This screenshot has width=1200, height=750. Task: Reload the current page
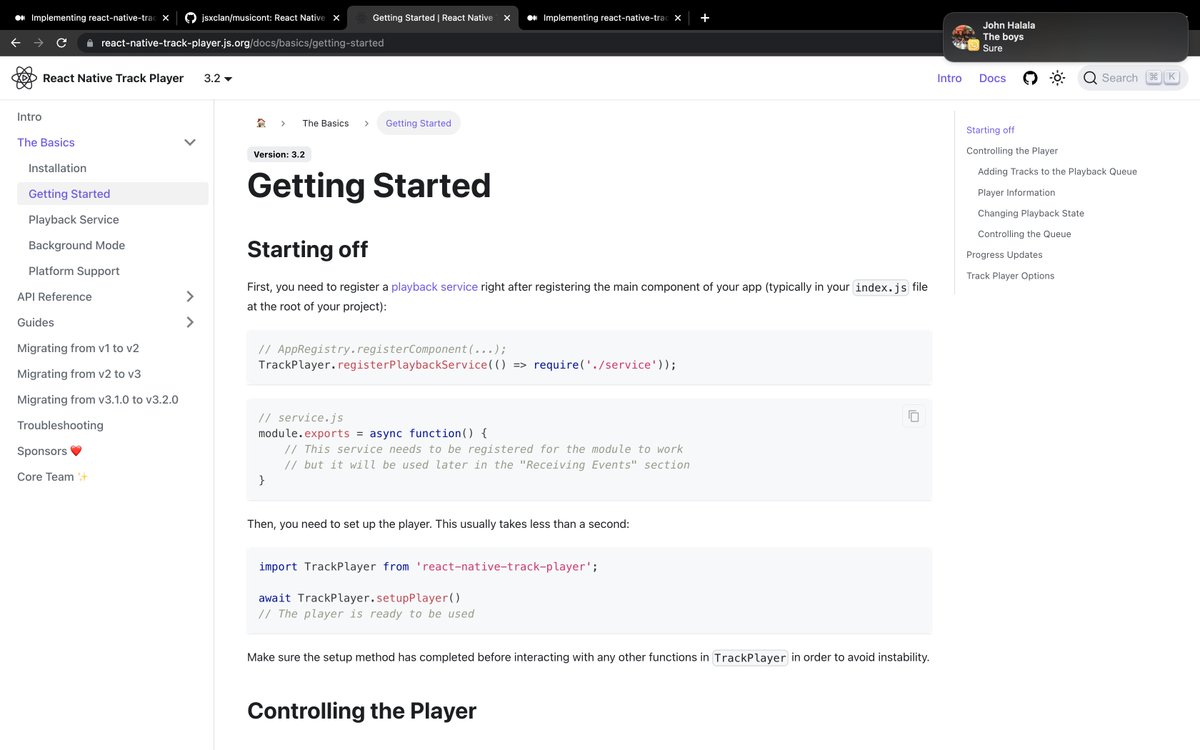point(62,43)
